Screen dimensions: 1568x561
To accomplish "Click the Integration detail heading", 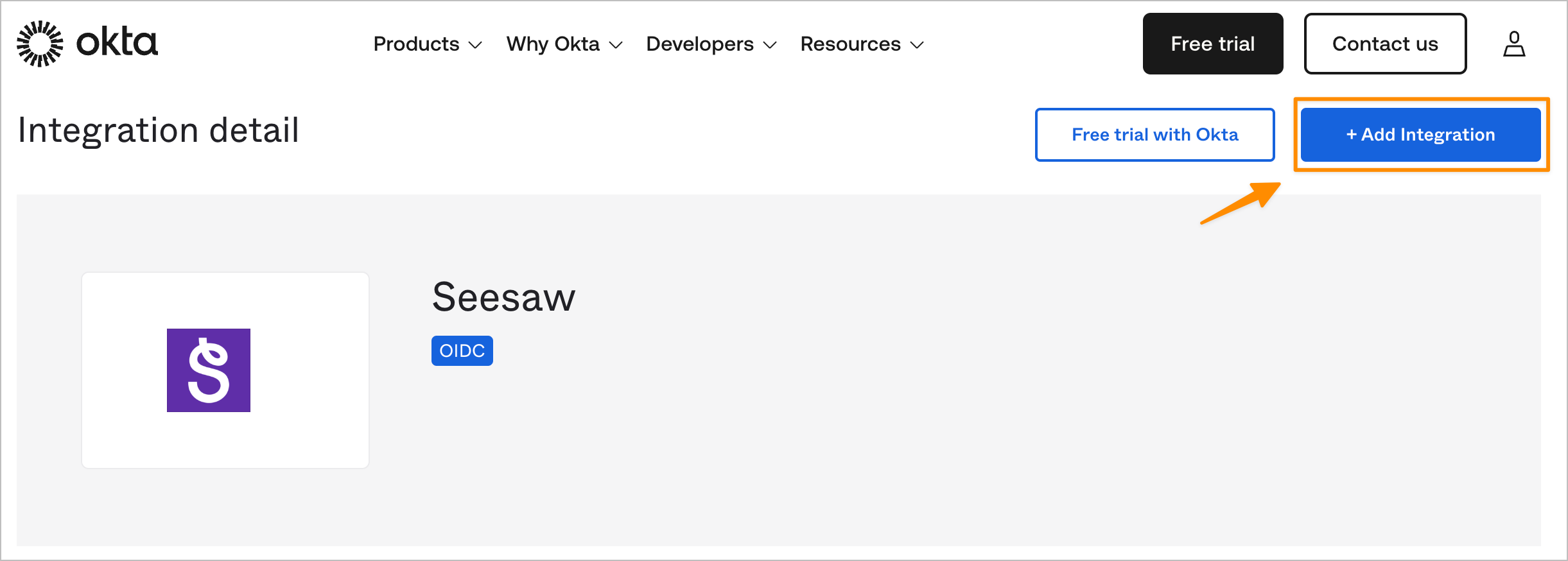I will click(x=158, y=130).
